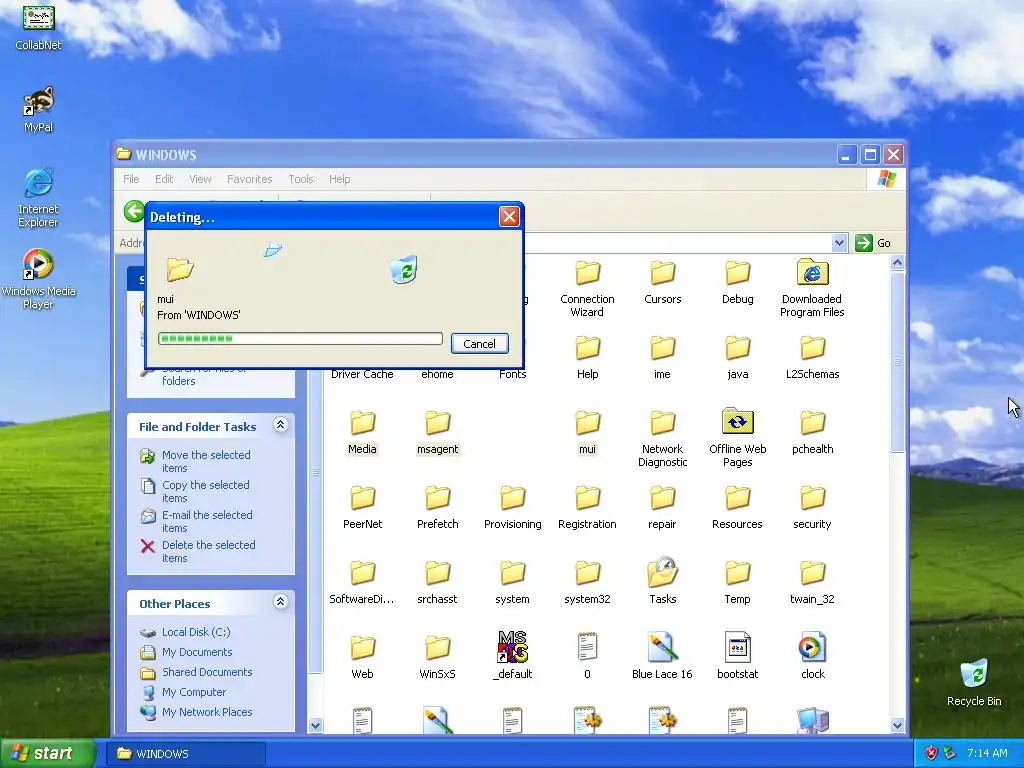This screenshot has height=768, width=1024.
Task: Select the Prefetch folder
Action: click(x=438, y=507)
